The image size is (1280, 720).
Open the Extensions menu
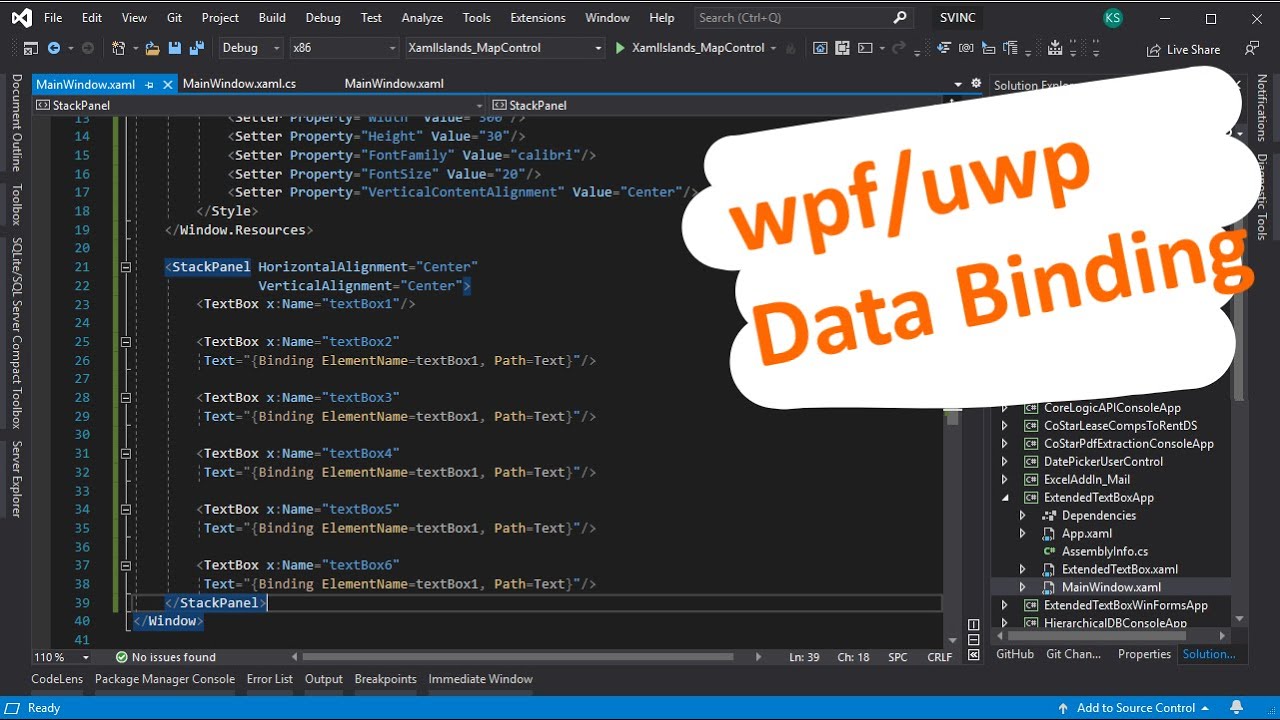pos(538,18)
